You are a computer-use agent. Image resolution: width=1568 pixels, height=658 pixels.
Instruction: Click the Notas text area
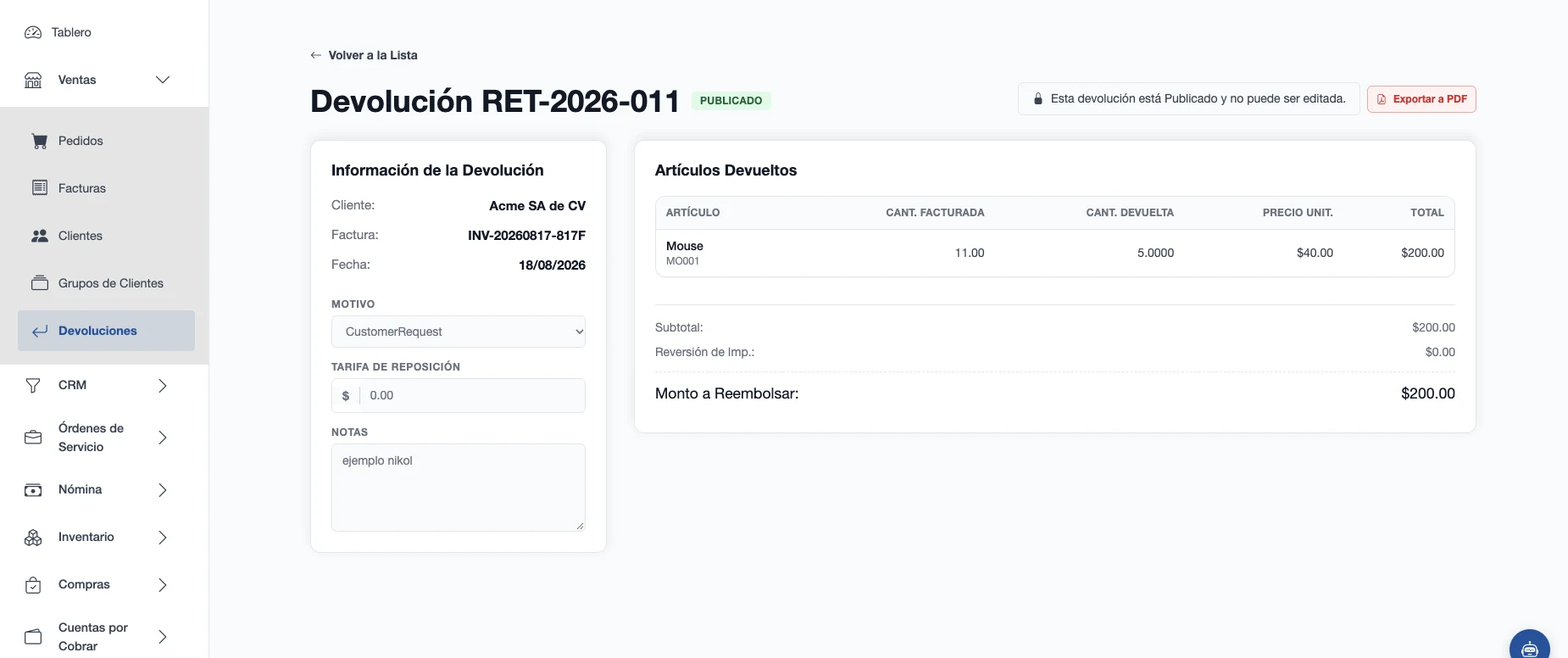(x=459, y=488)
